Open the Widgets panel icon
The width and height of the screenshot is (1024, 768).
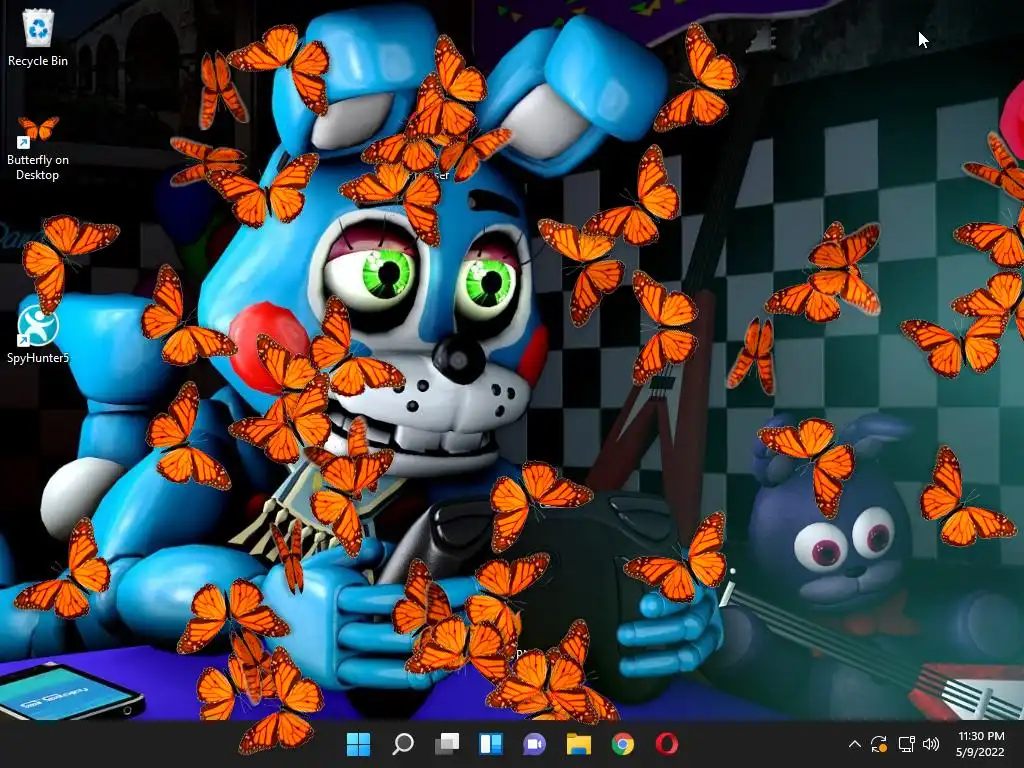click(490, 744)
